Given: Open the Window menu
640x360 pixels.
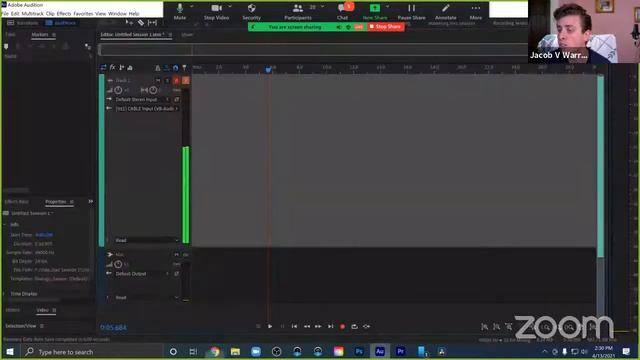Looking at the screenshot, I should pos(118,13).
